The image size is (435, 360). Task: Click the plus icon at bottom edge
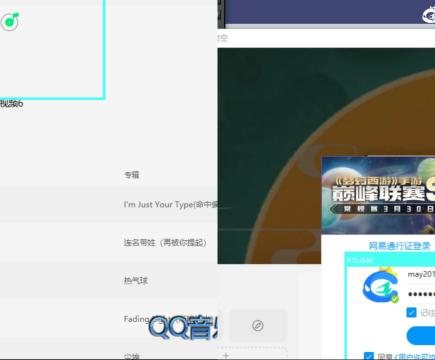(226, 355)
